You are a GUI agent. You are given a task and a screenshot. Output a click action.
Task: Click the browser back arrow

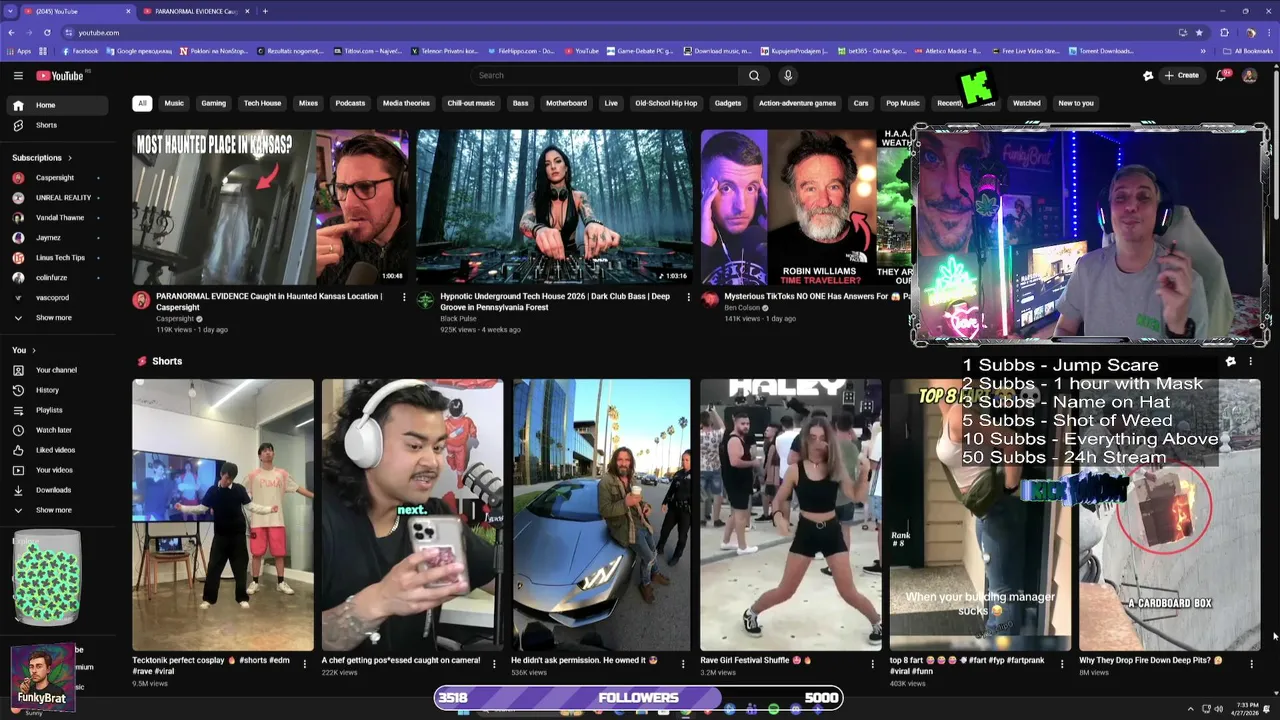click(11, 32)
